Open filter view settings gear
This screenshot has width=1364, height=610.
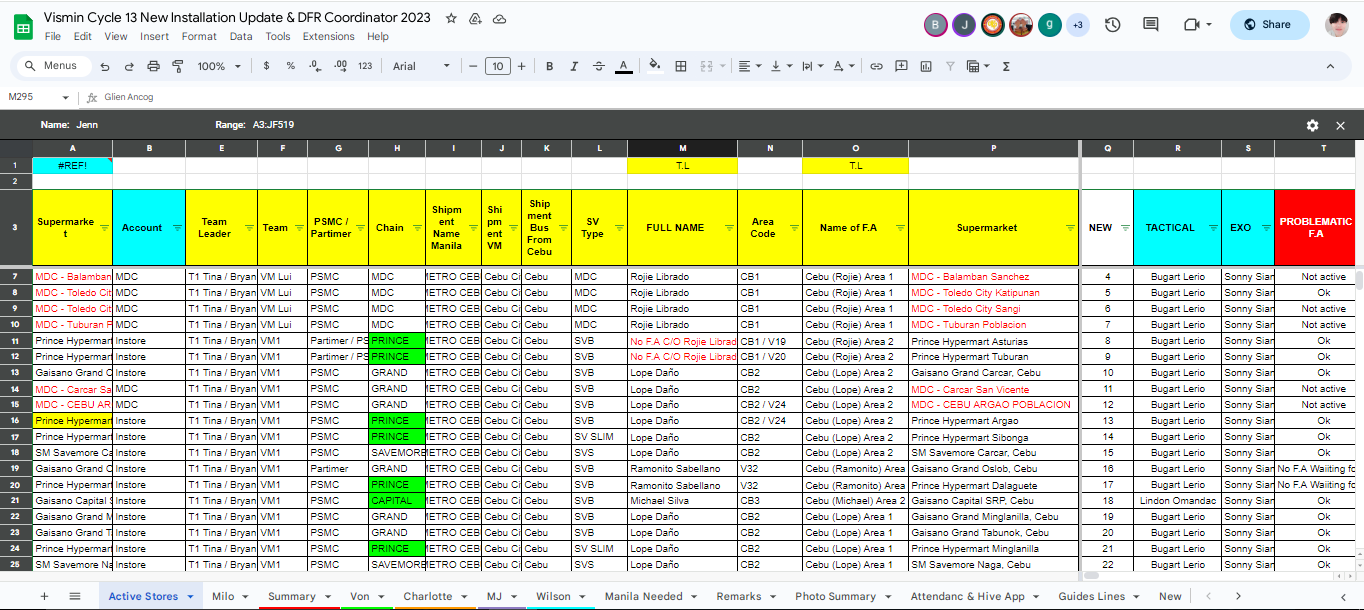(1312, 125)
